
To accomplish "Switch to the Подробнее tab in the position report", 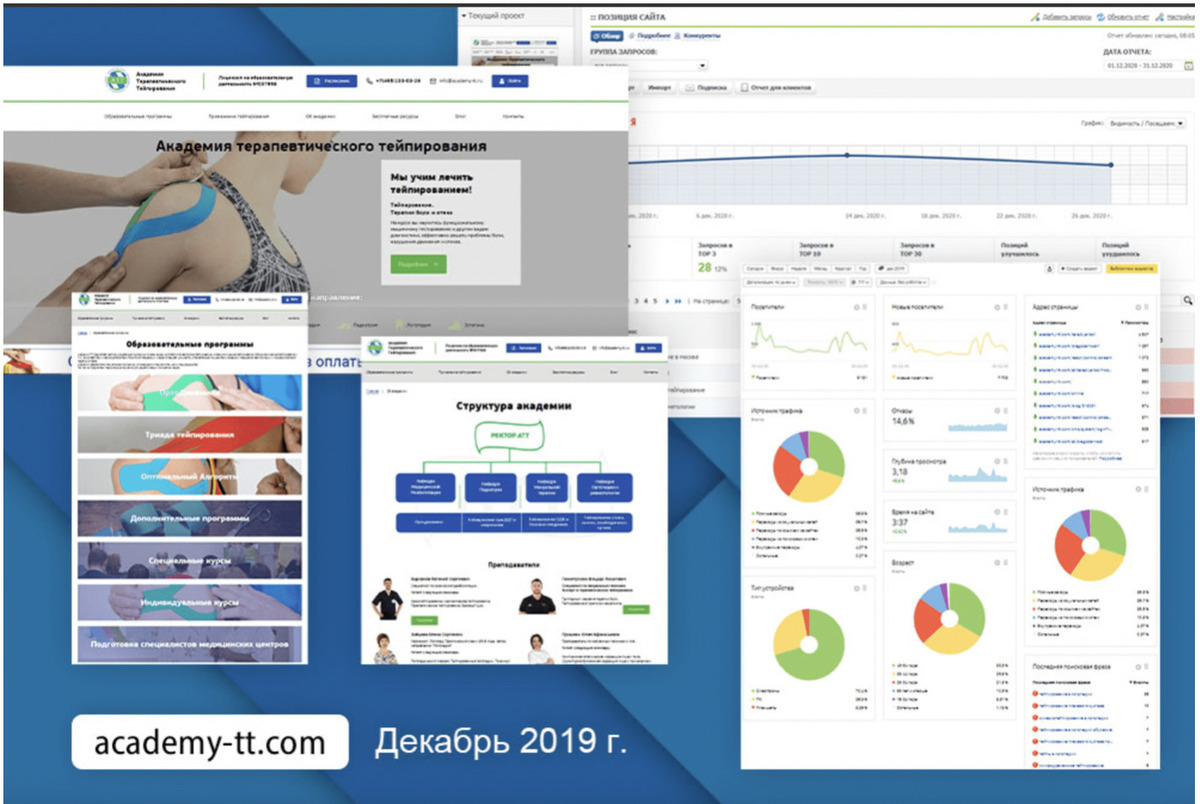I will point(651,36).
